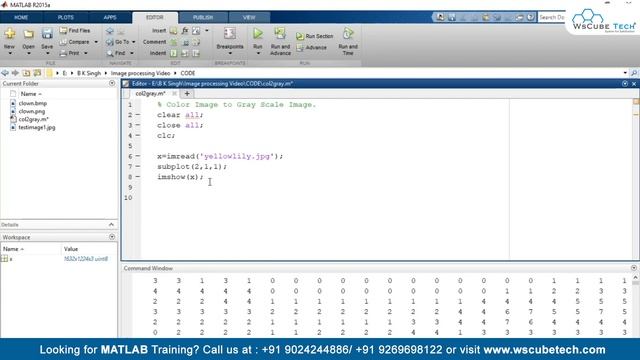Screen dimensions: 640x360
Task: Switch to the PLOTS tab
Action: coord(66,18)
